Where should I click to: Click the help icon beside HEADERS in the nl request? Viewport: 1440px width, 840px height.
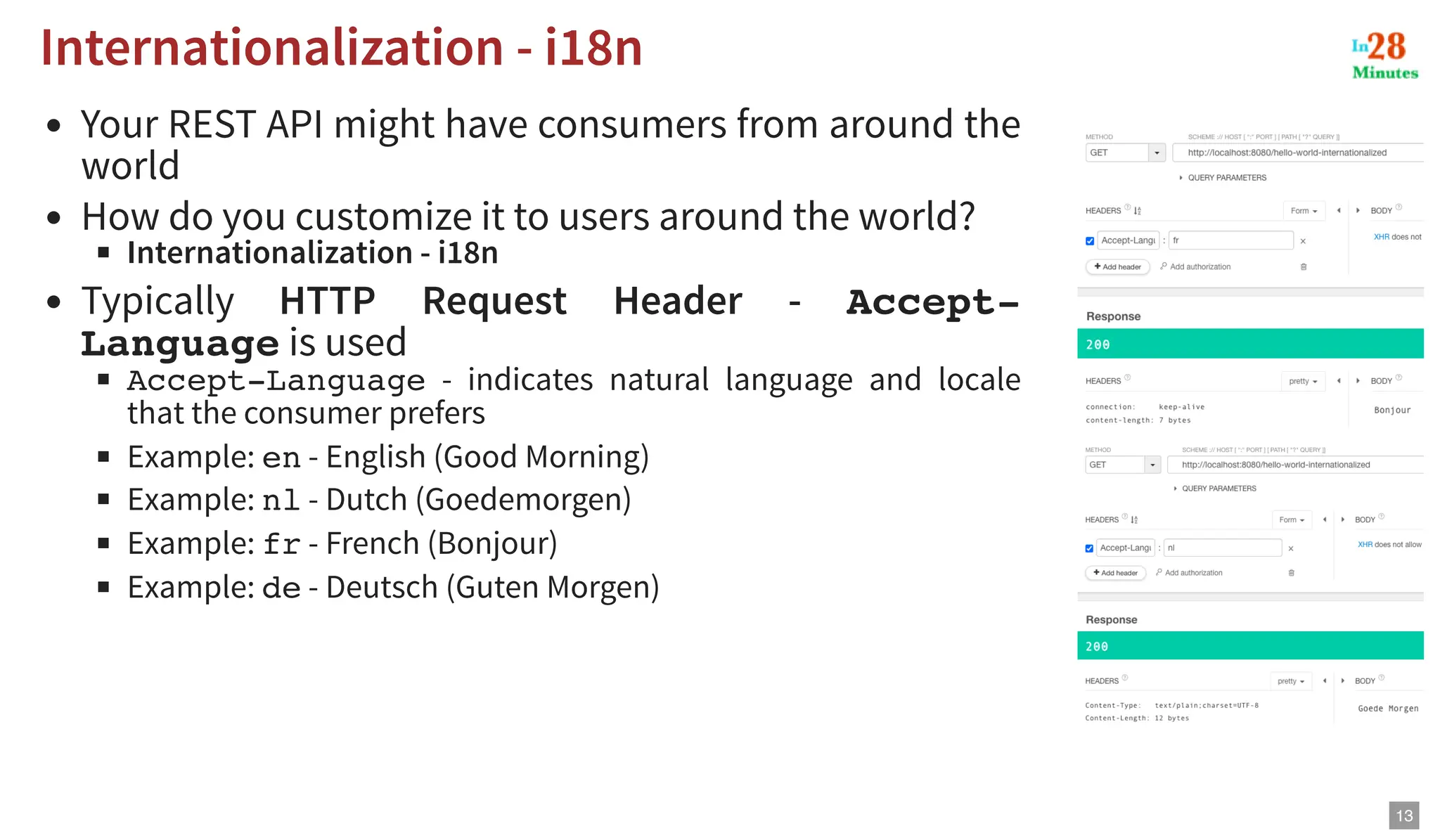(x=1125, y=517)
